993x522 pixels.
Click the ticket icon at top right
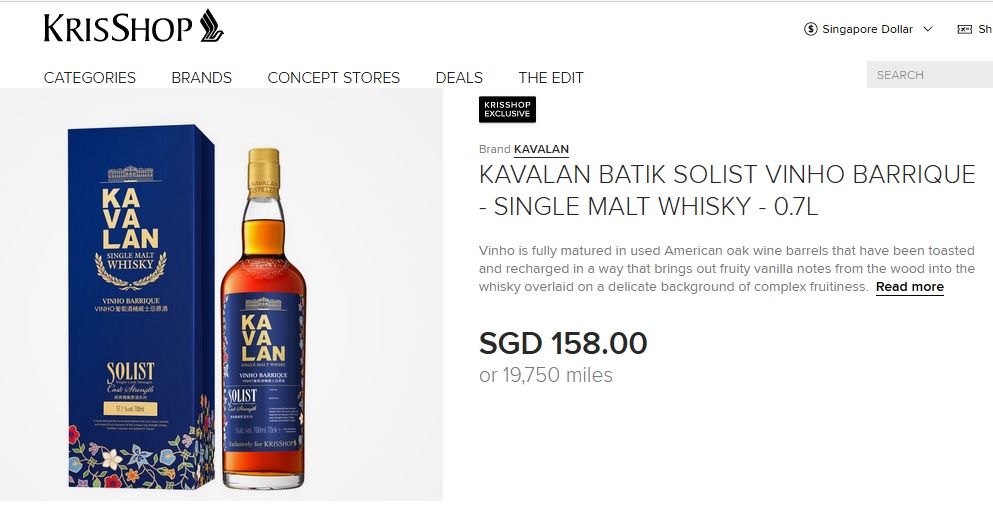point(965,29)
